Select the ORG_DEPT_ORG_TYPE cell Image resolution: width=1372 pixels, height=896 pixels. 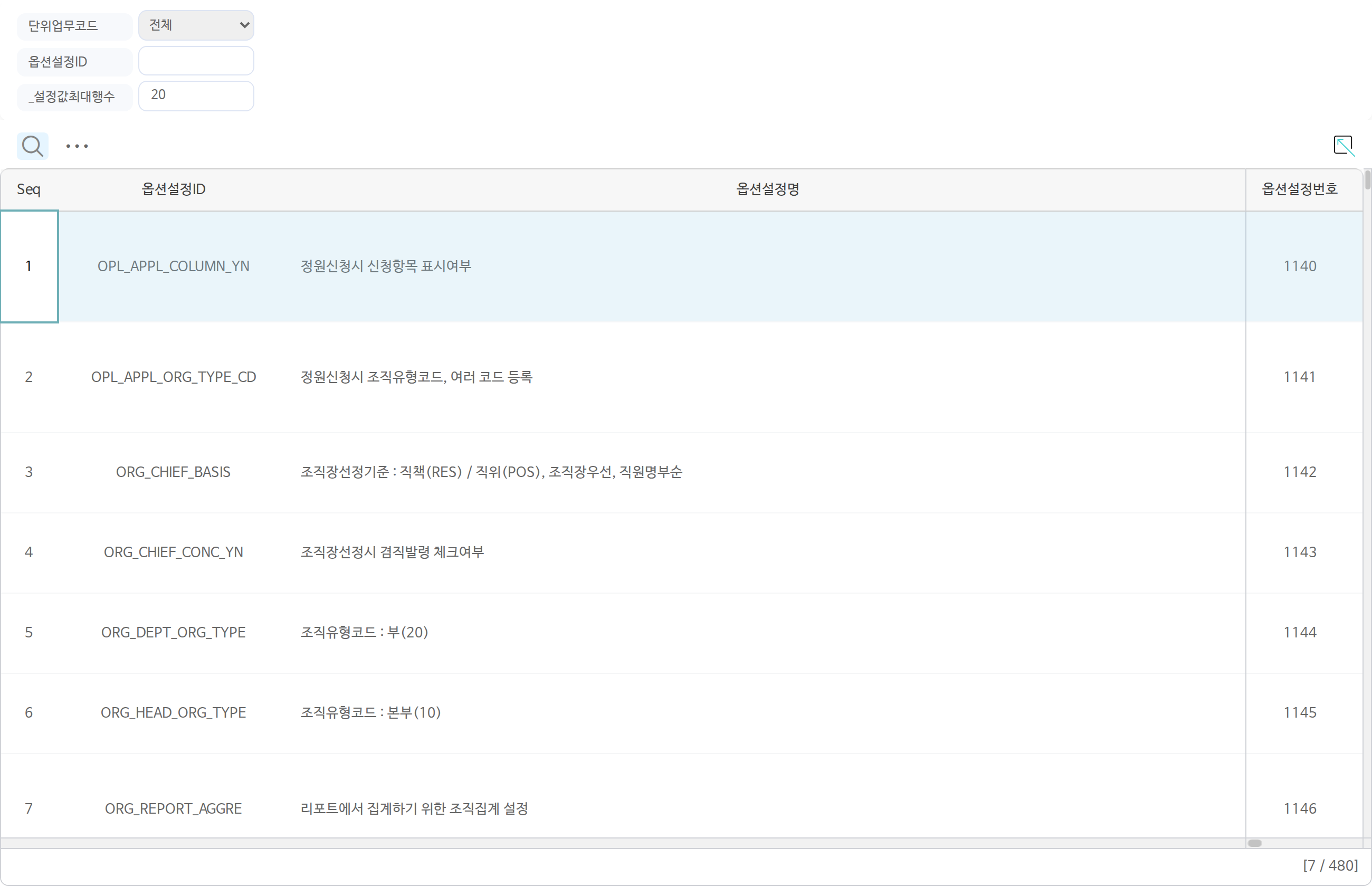[174, 633]
